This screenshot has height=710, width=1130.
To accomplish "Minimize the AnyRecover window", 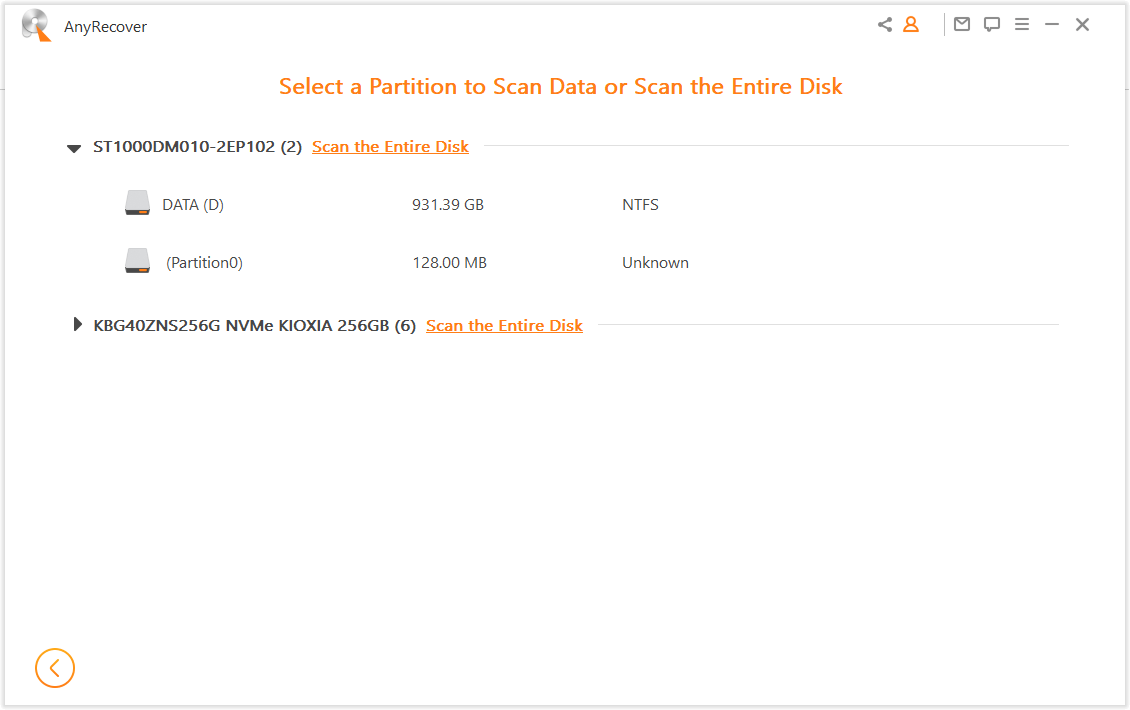I will click(1052, 23).
